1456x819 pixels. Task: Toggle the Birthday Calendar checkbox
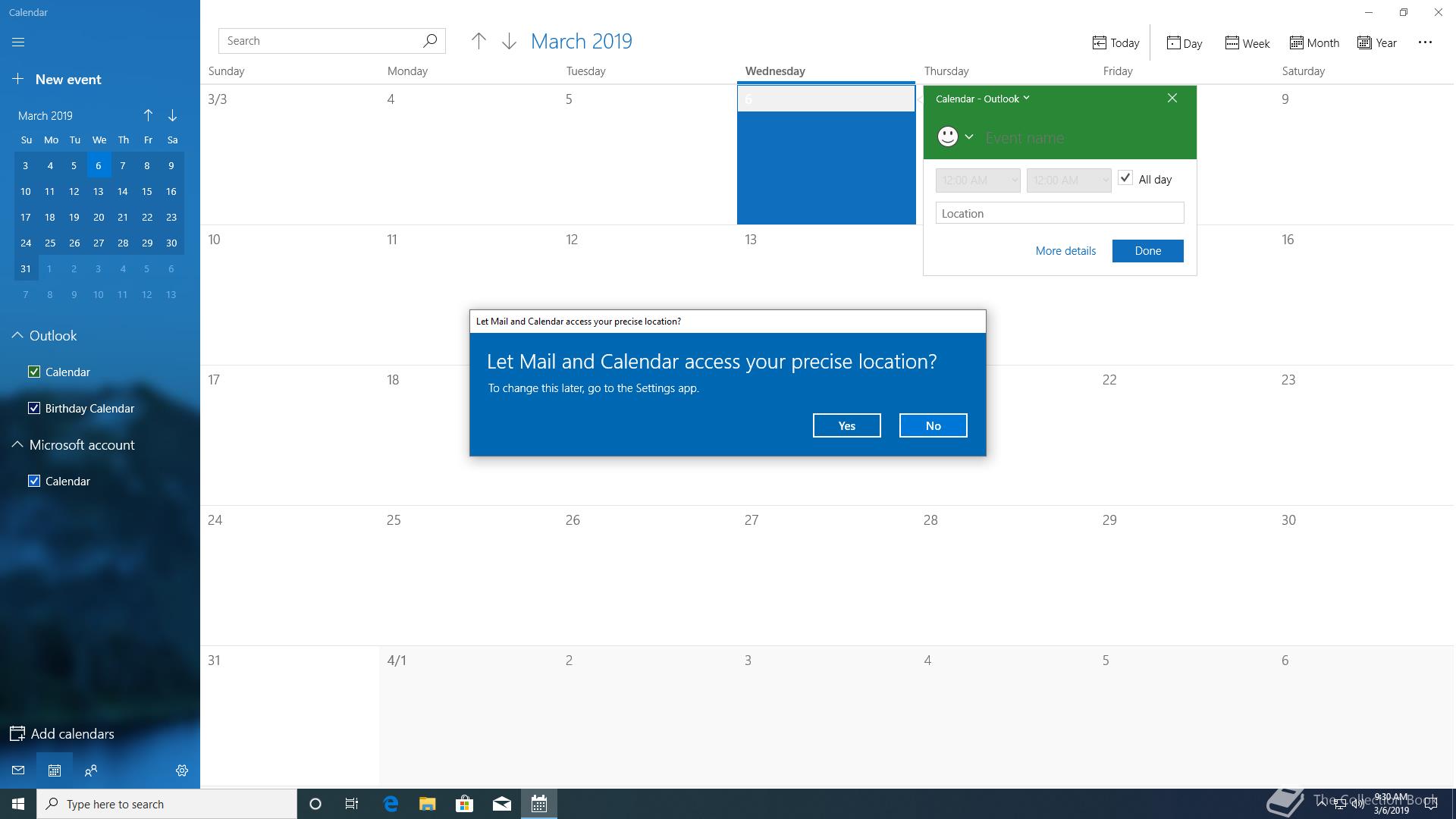tap(34, 408)
